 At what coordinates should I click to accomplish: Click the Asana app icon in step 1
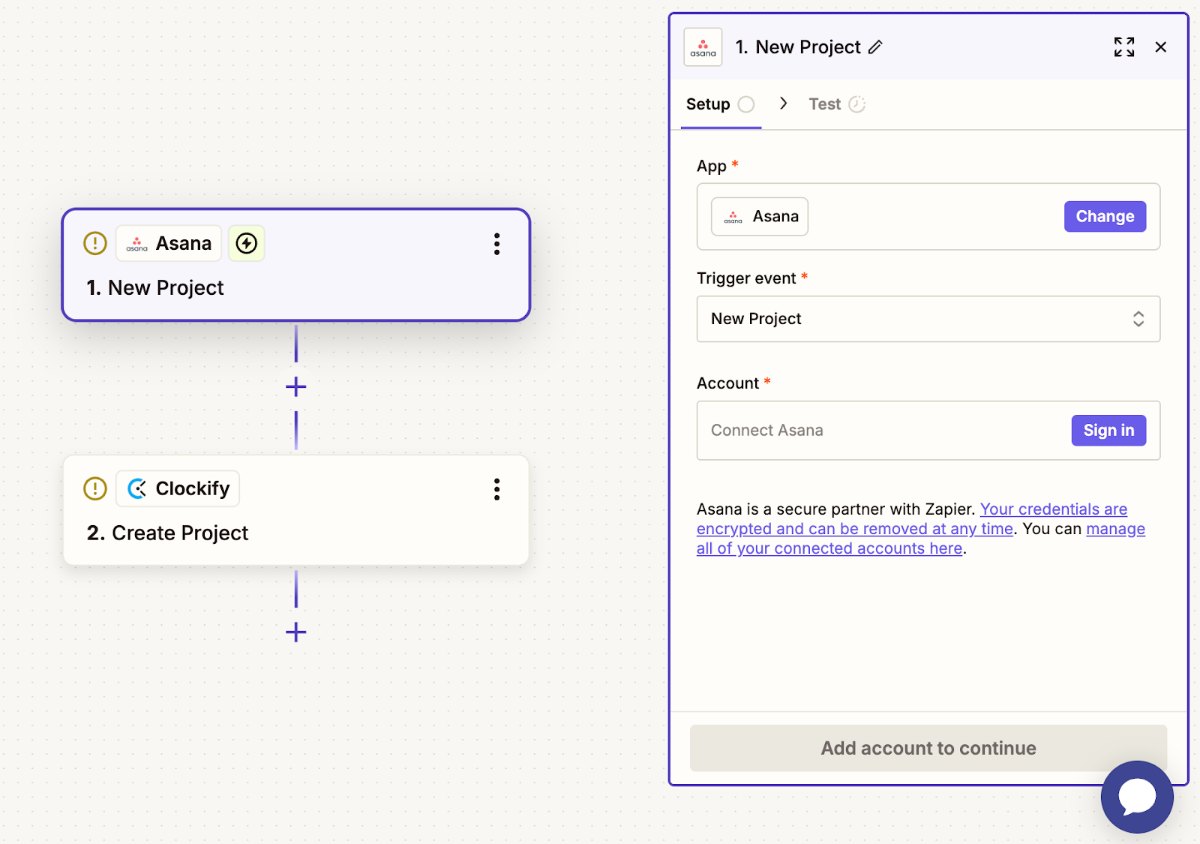(139, 243)
